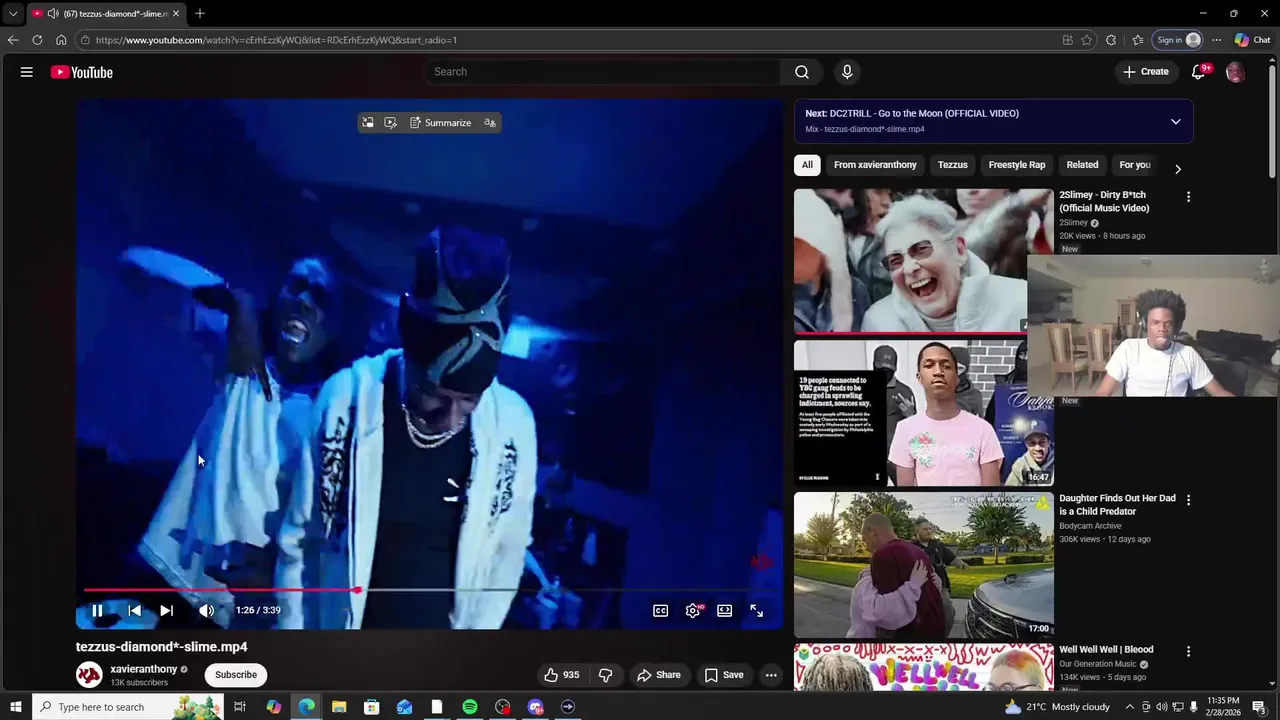Open xavieranthony channel avatar
The width and height of the screenshot is (1280, 720).
(x=89, y=675)
